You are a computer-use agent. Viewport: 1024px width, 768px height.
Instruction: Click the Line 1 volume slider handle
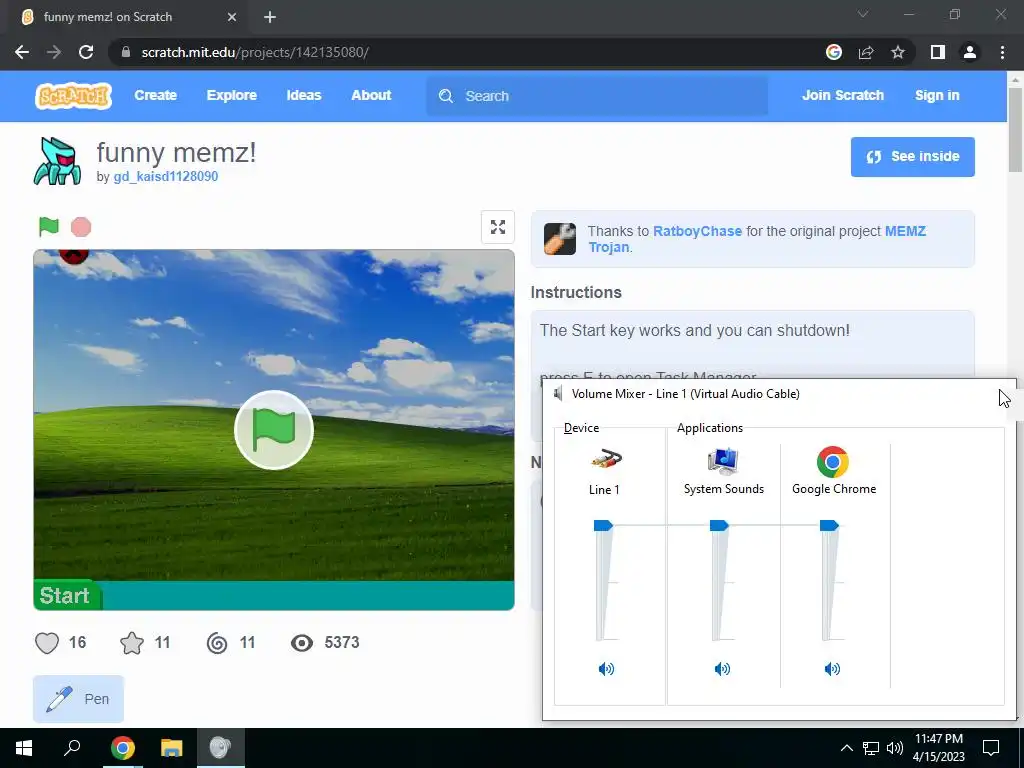[603, 525]
